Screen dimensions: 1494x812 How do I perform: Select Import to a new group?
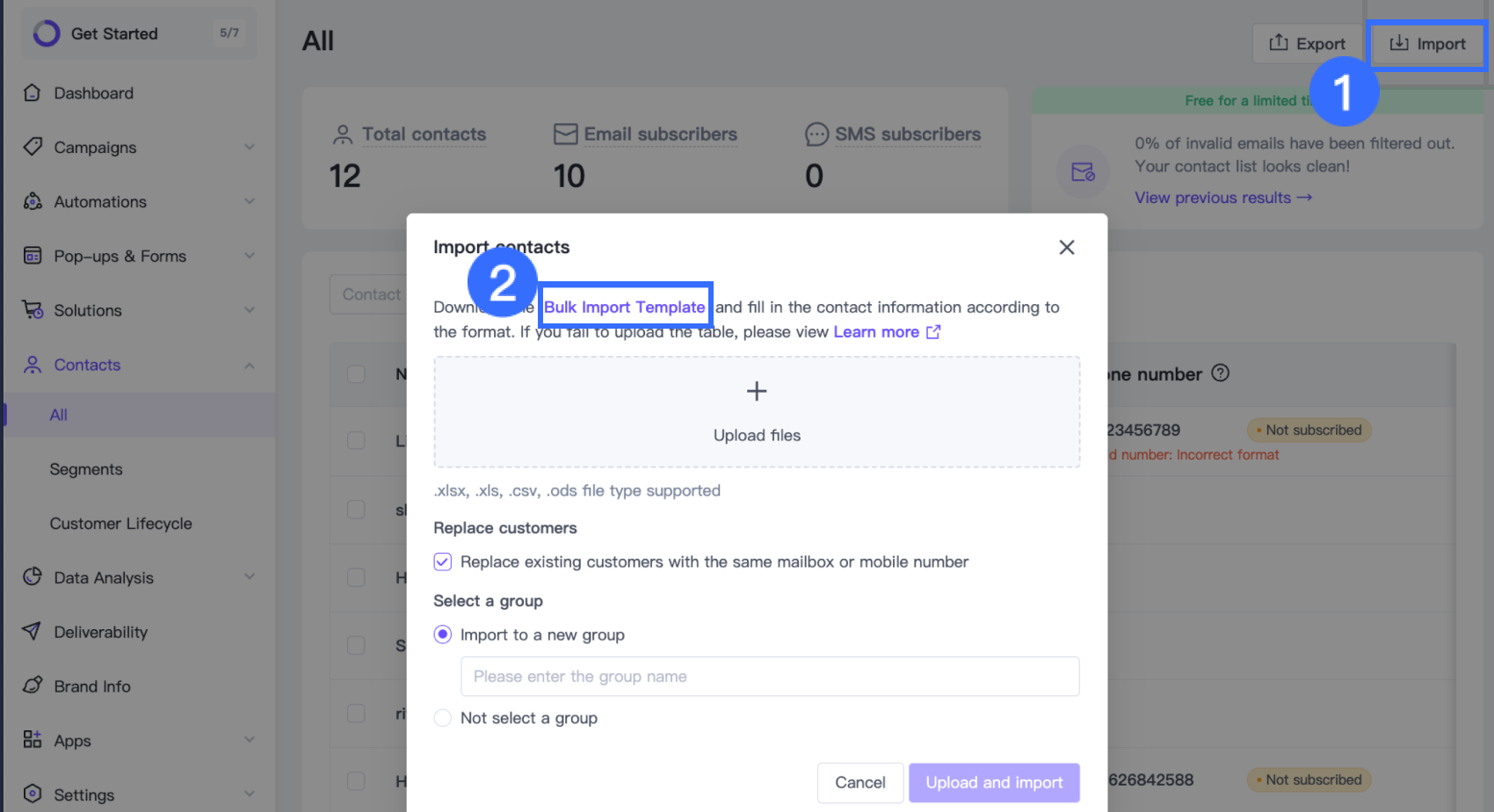click(x=443, y=634)
